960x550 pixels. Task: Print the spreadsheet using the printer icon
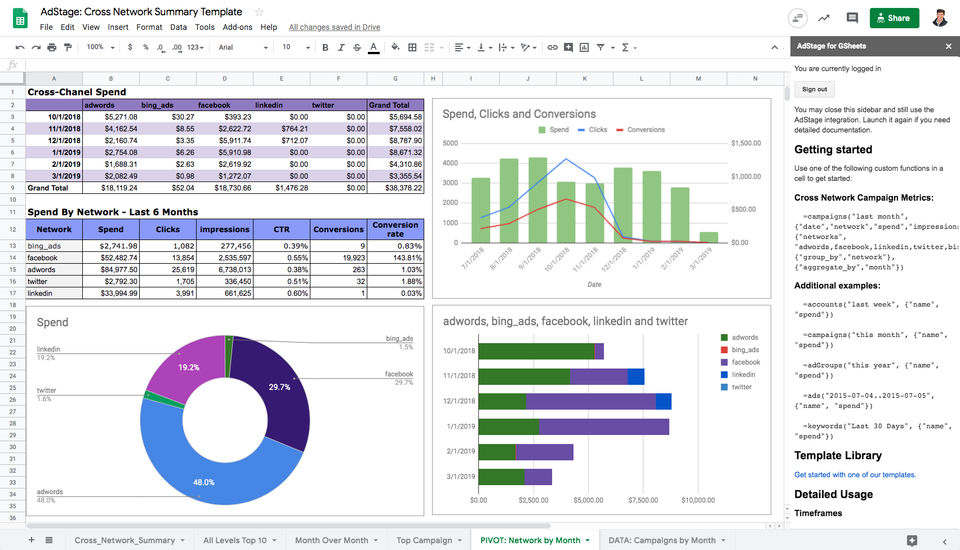[x=52, y=47]
